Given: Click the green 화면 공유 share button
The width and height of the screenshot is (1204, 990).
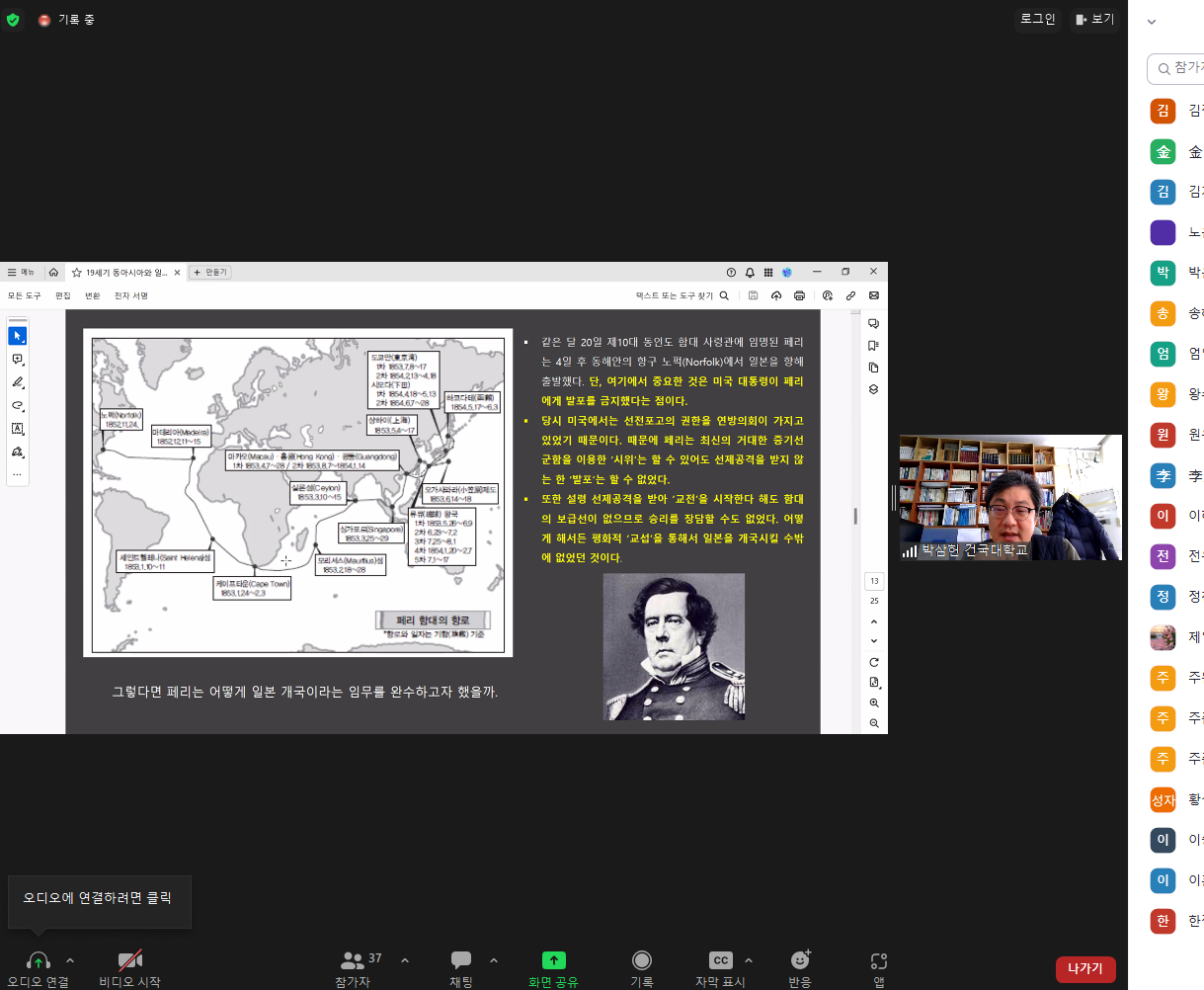Looking at the screenshot, I should (553, 961).
